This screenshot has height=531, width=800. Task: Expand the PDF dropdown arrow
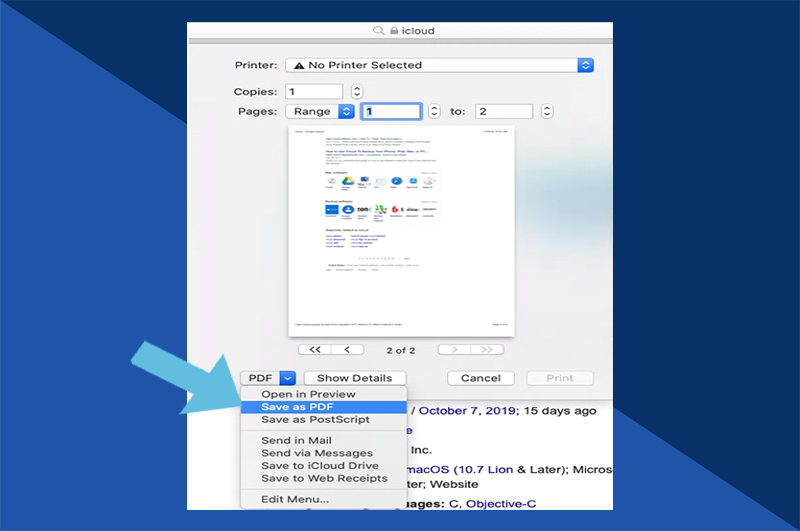287,379
